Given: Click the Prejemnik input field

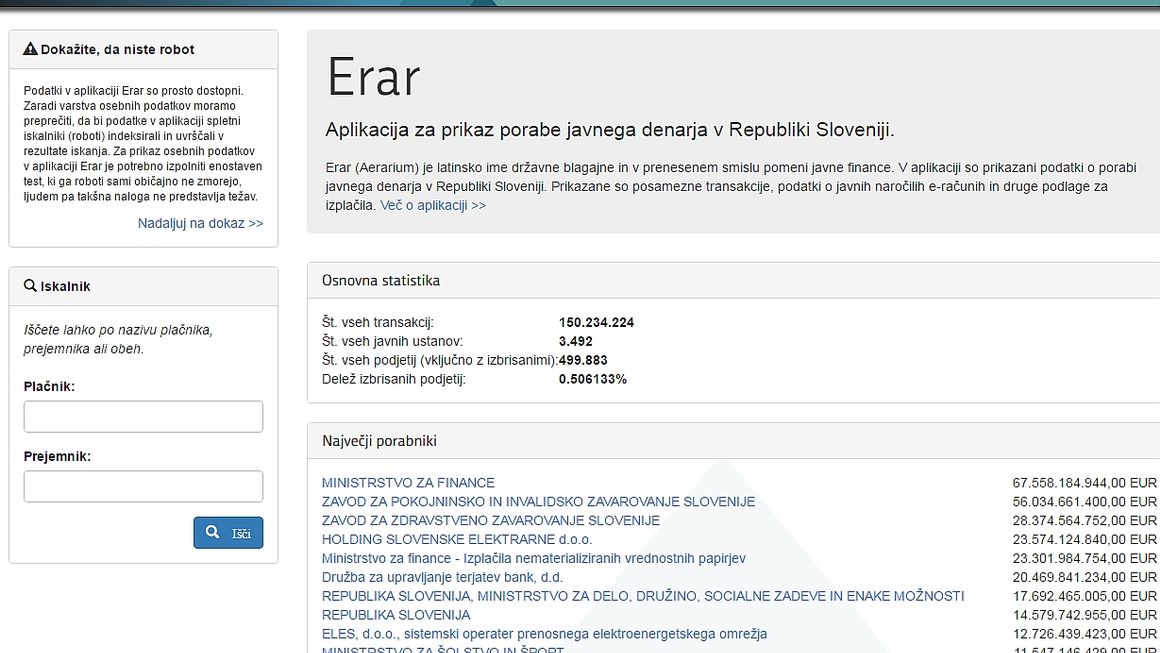Looking at the screenshot, I should click(x=143, y=487).
